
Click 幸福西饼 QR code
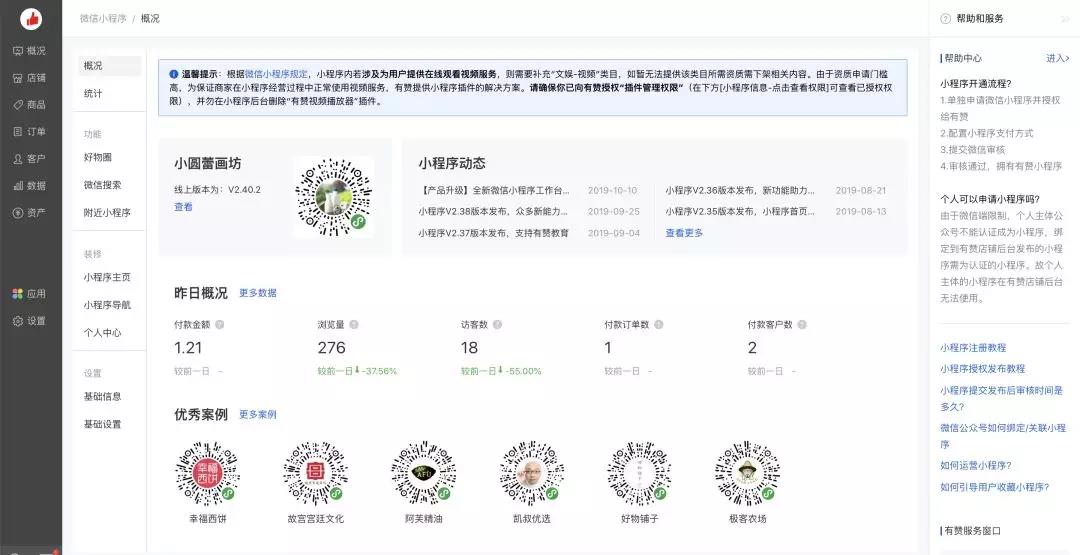tap(207, 474)
